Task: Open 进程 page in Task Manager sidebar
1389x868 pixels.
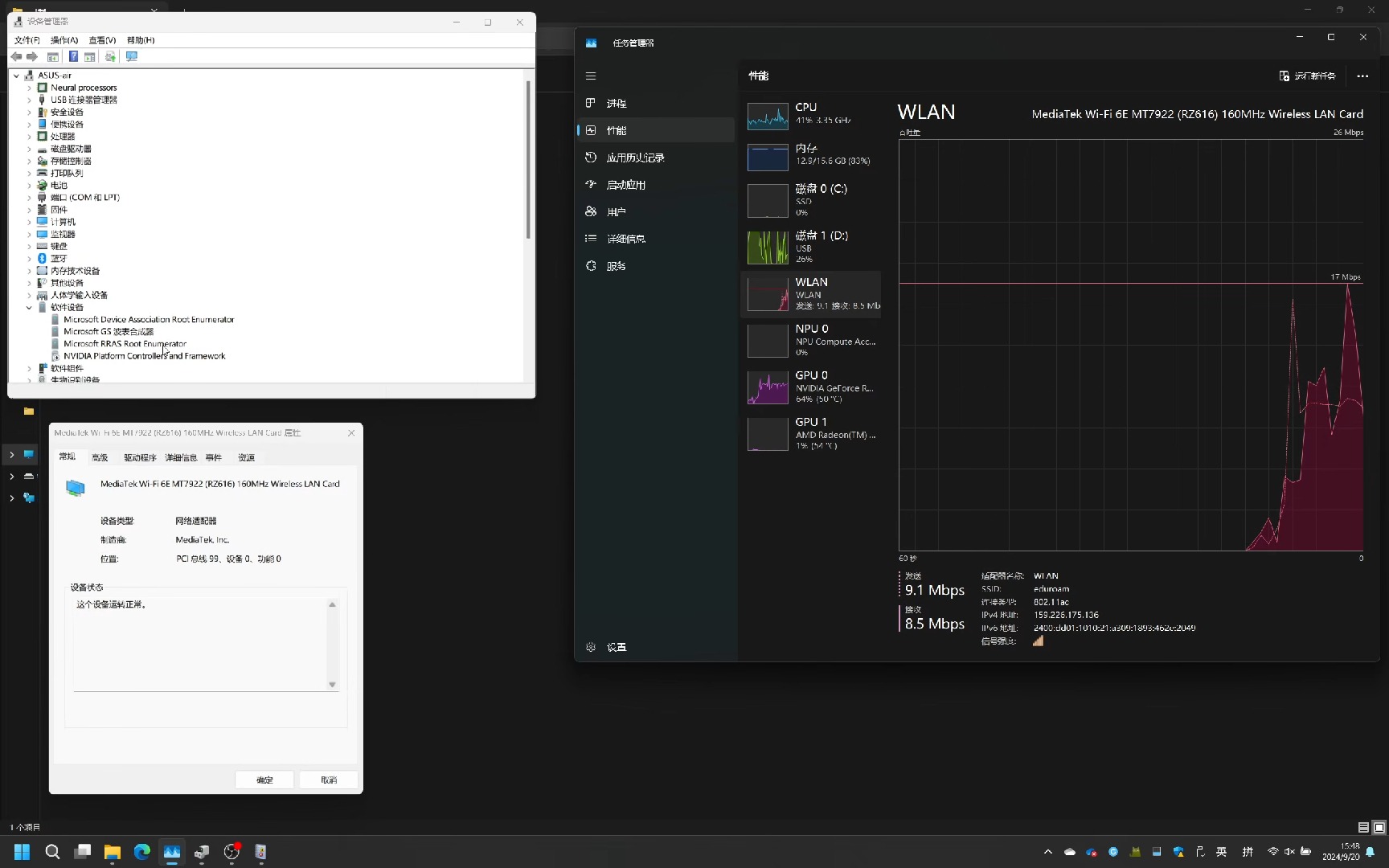Action: pyautogui.click(x=656, y=103)
